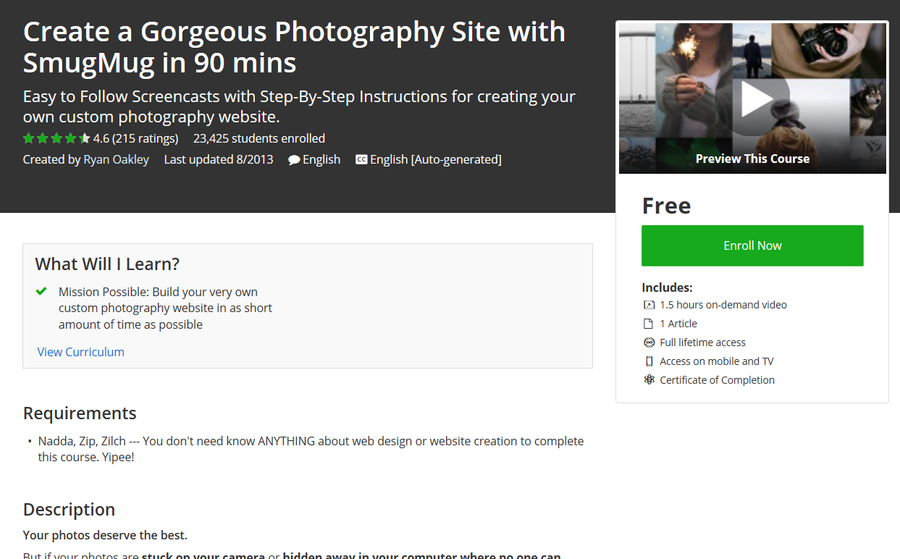Click the 'Mission Possible' learning objective text
Image resolution: width=900 pixels, height=559 pixels.
point(165,308)
